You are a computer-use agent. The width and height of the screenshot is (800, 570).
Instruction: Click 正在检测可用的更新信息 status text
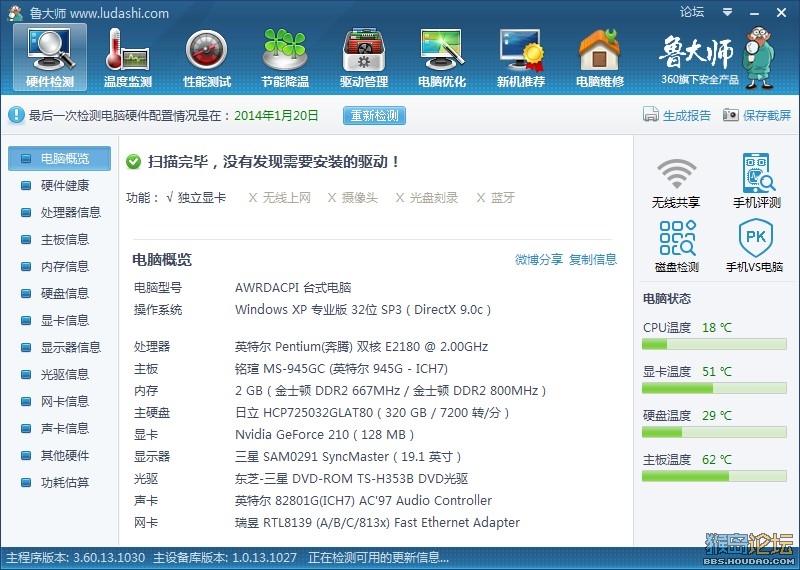[x=379, y=557]
